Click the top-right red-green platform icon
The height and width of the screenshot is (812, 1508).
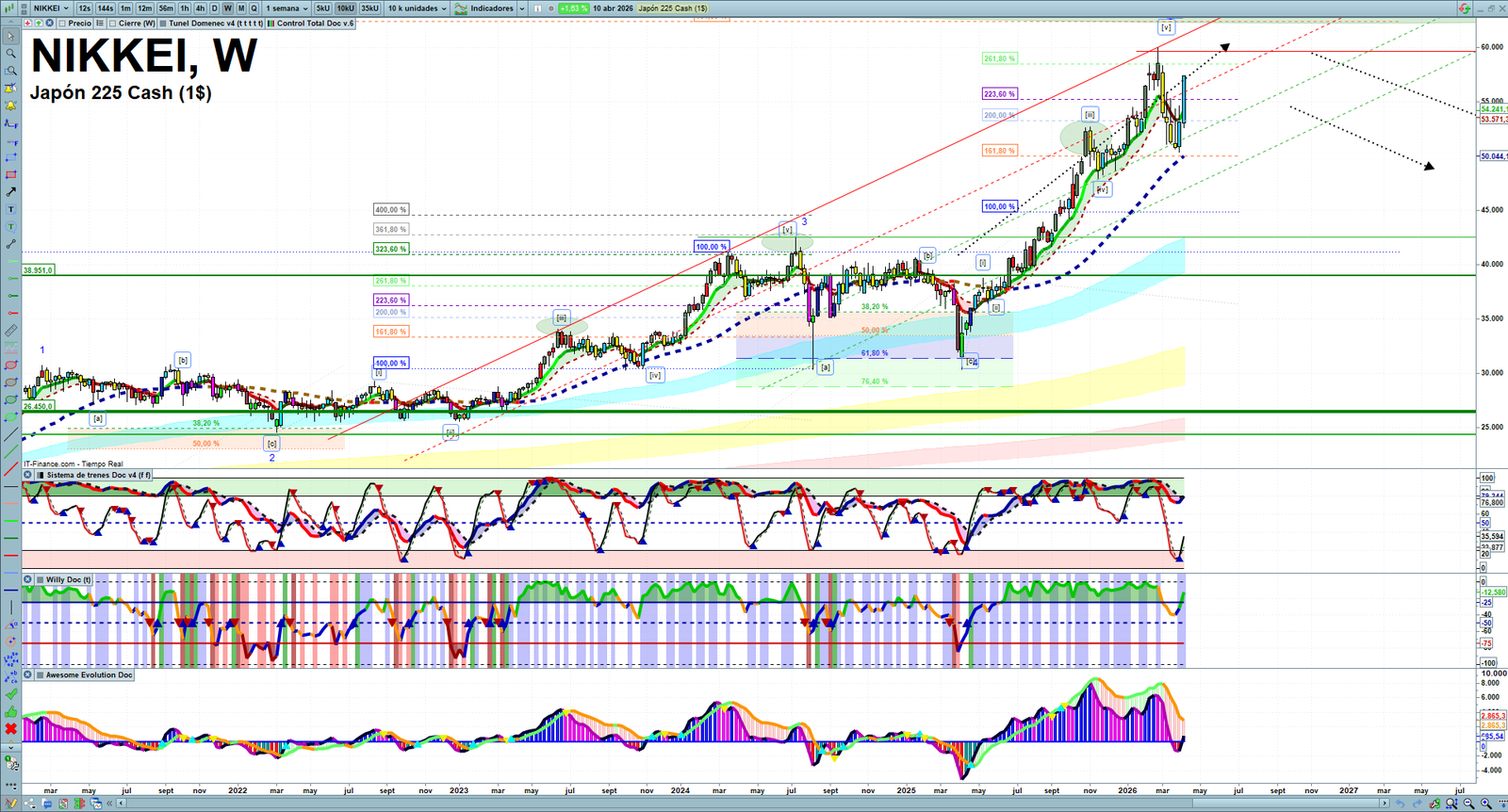pyautogui.click(x=1464, y=8)
